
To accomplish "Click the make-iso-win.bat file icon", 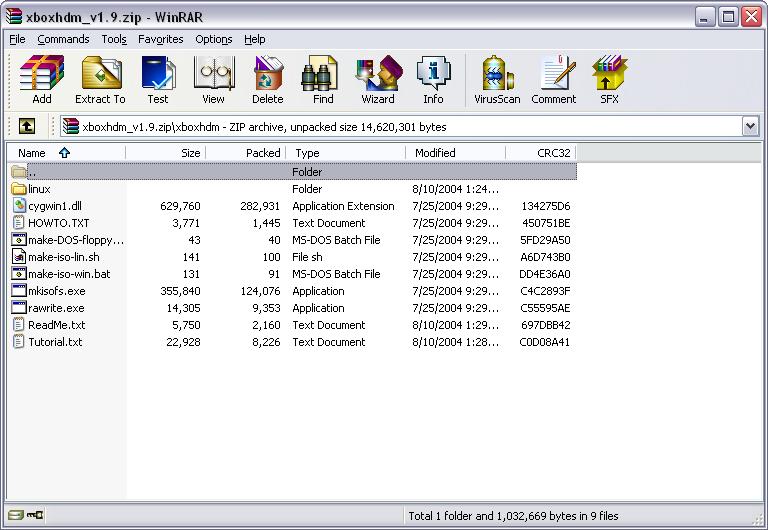I will click(19, 273).
